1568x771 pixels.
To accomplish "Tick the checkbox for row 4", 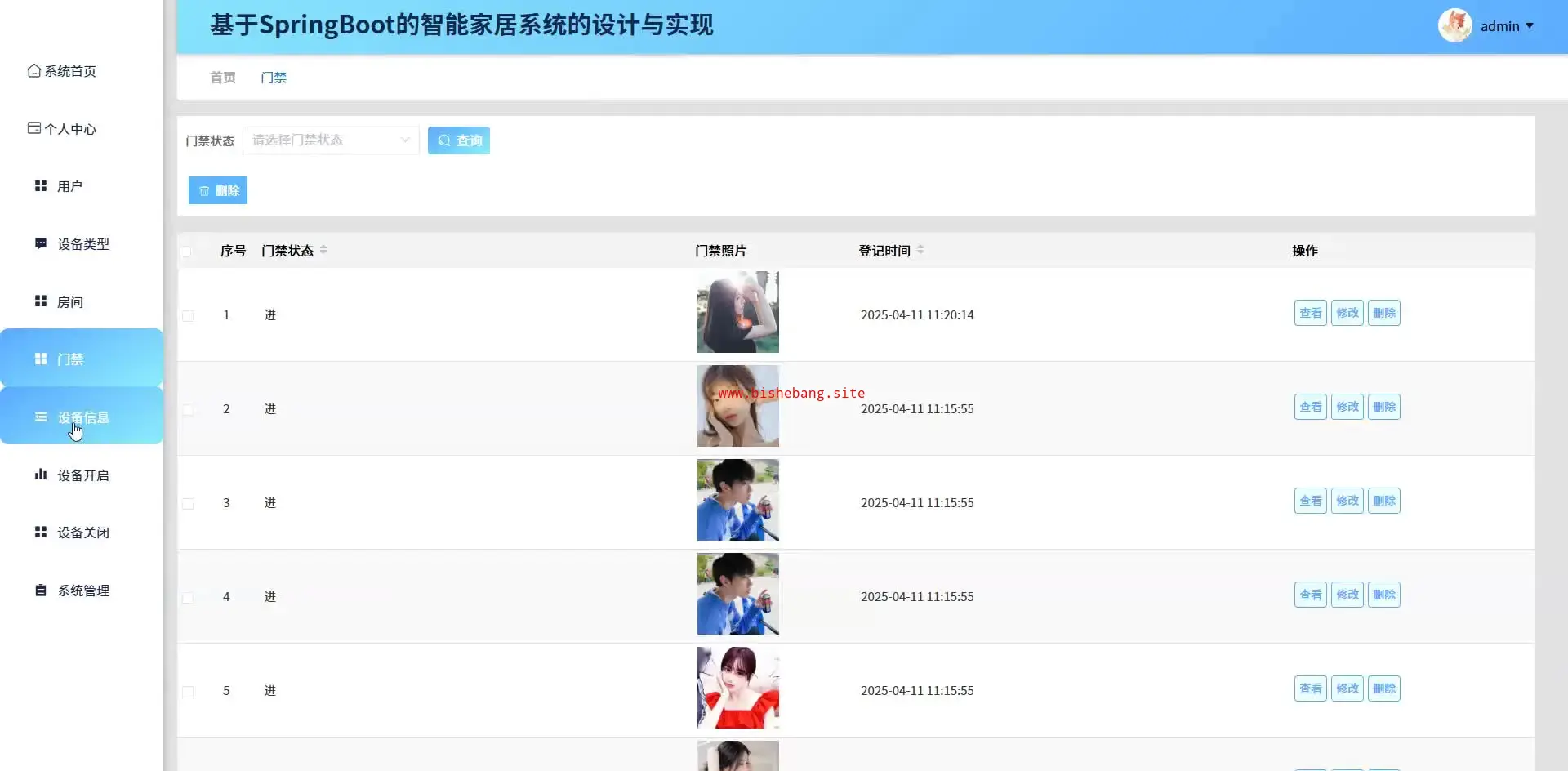I will coord(188,597).
